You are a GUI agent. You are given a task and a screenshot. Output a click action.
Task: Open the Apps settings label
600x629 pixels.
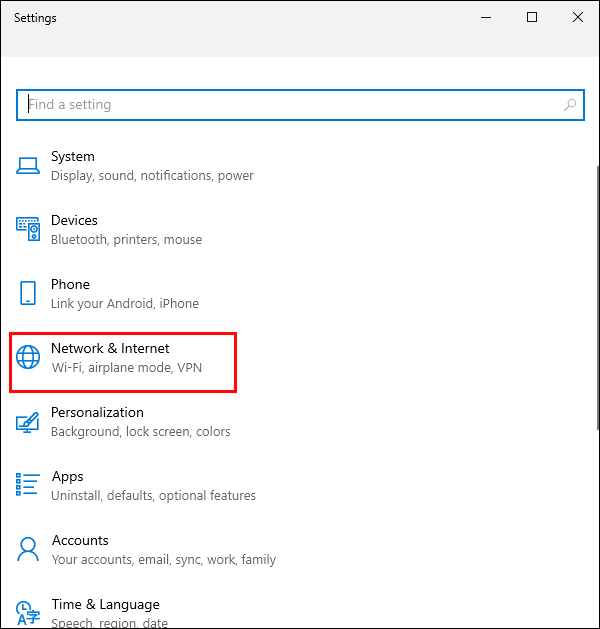[67, 476]
